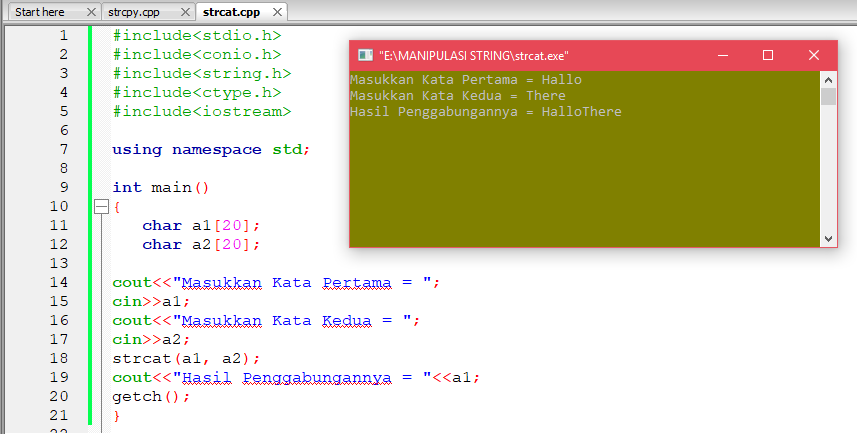Screen dimensions: 857x434
Task: Close the strcat.cpp tab
Action: tap(278, 12)
